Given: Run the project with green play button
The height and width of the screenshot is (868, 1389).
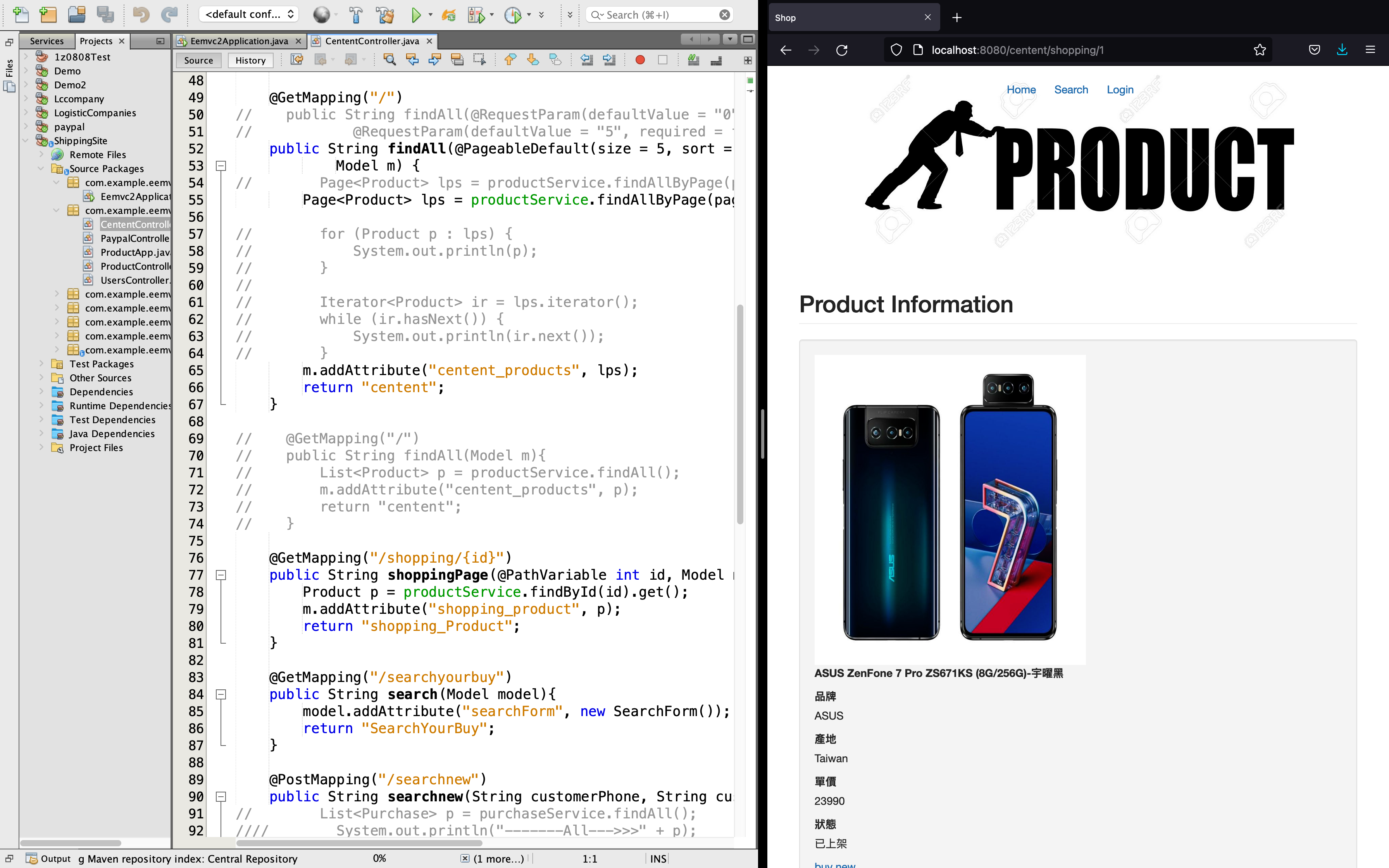Looking at the screenshot, I should click(x=416, y=14).
